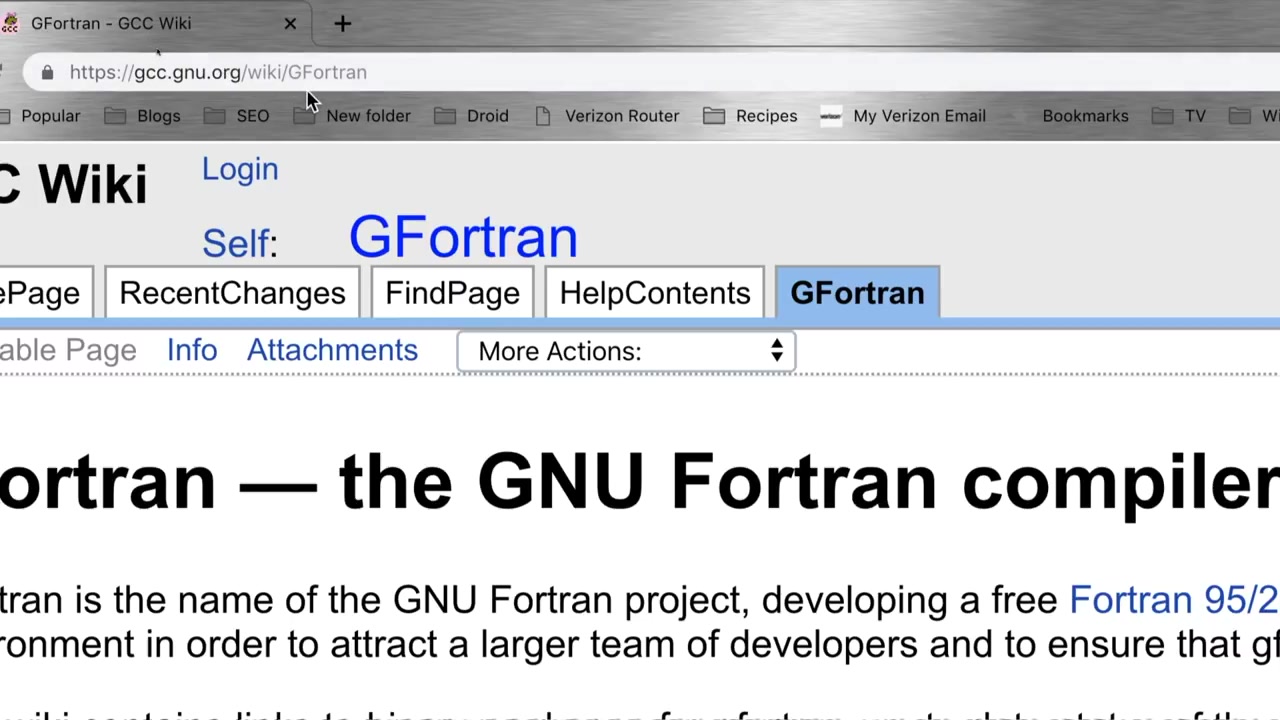Click the My Verizon Email site icon
This screenshot has width=1280, height=720.
pyautogui.click(x=831, y=115)
